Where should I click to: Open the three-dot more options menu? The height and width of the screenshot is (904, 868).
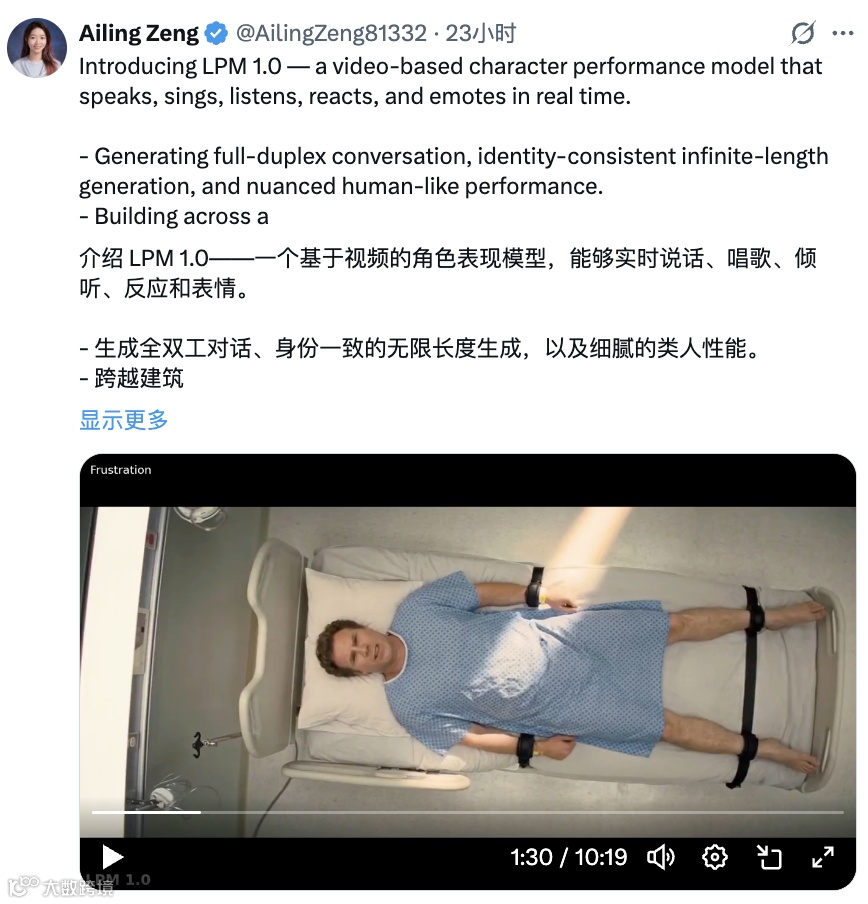click(843, 33)
